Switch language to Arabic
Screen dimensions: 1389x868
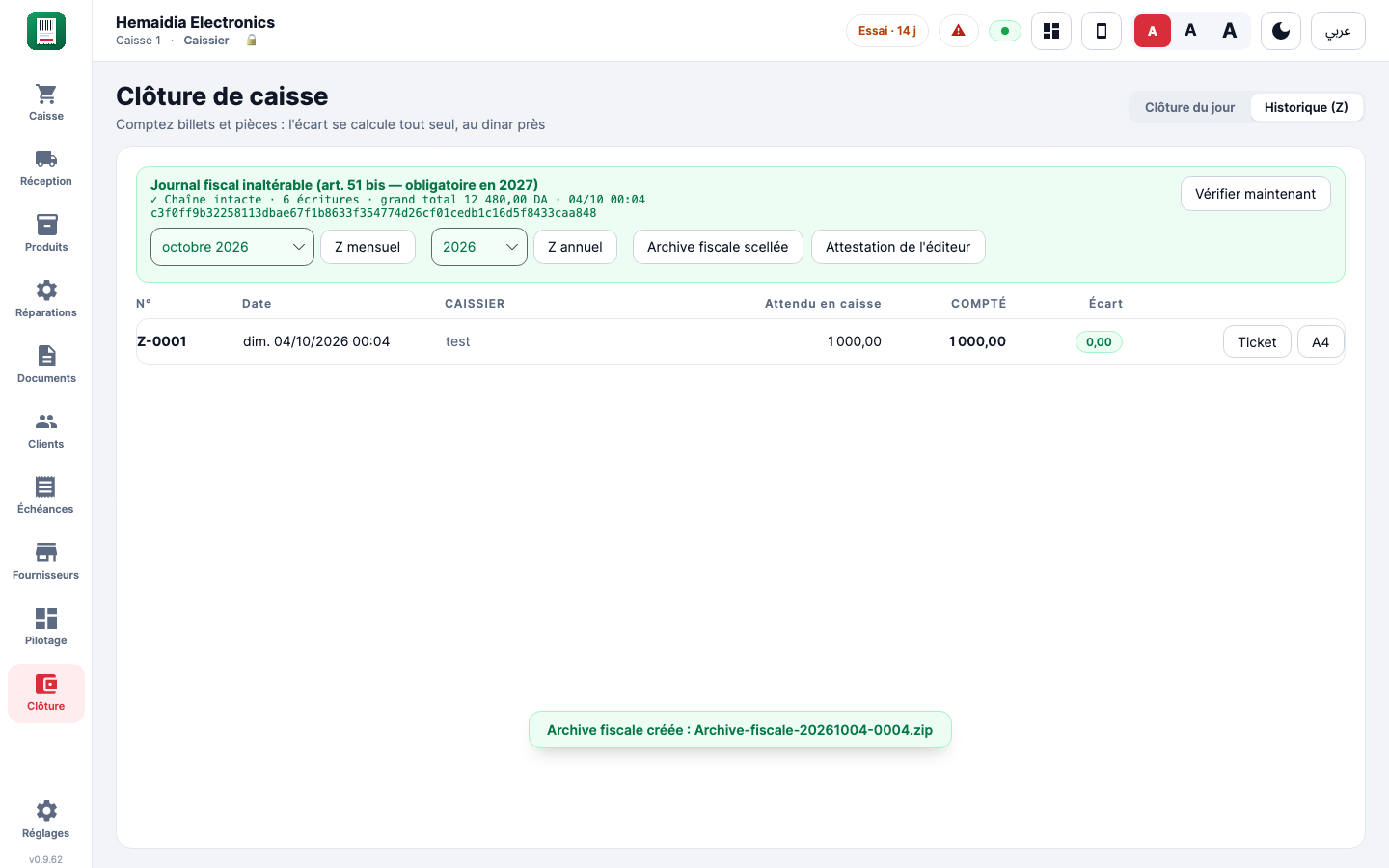pos(1338,31)
